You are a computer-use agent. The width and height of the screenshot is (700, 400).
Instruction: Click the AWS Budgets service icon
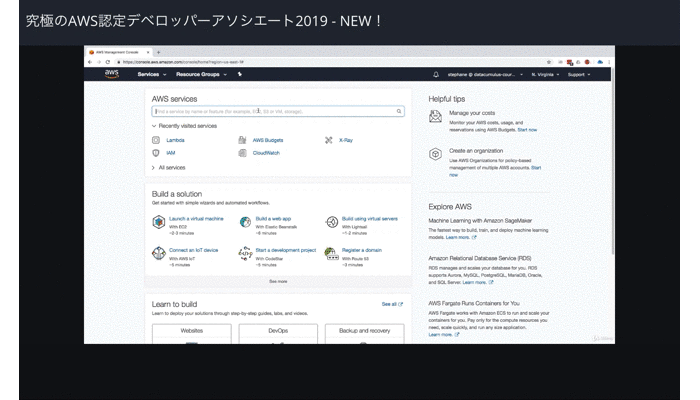242,140
